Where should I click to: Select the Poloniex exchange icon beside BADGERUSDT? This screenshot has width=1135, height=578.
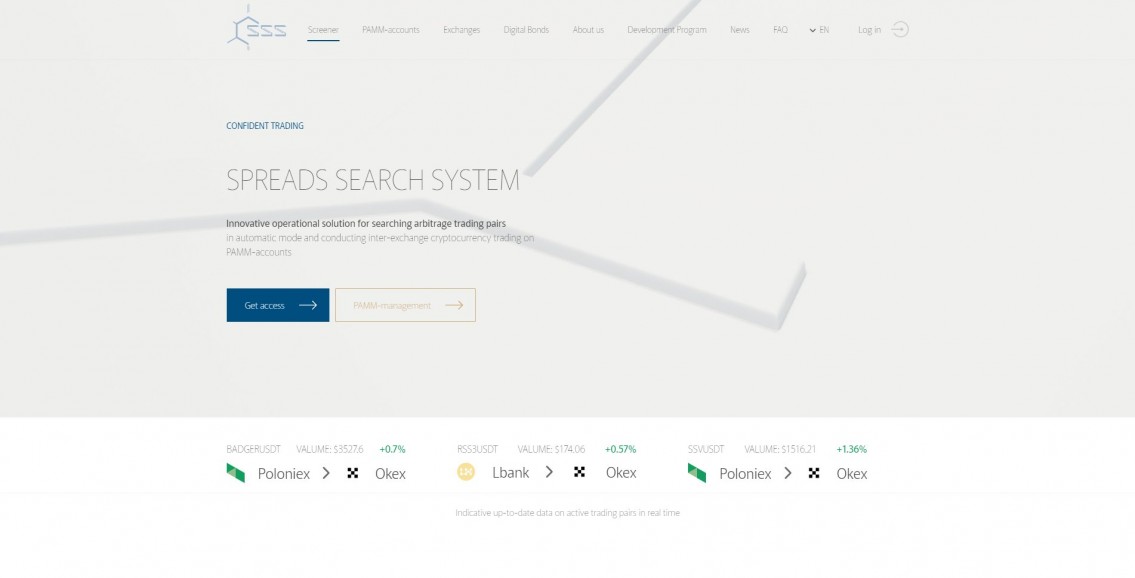point(238,473)
